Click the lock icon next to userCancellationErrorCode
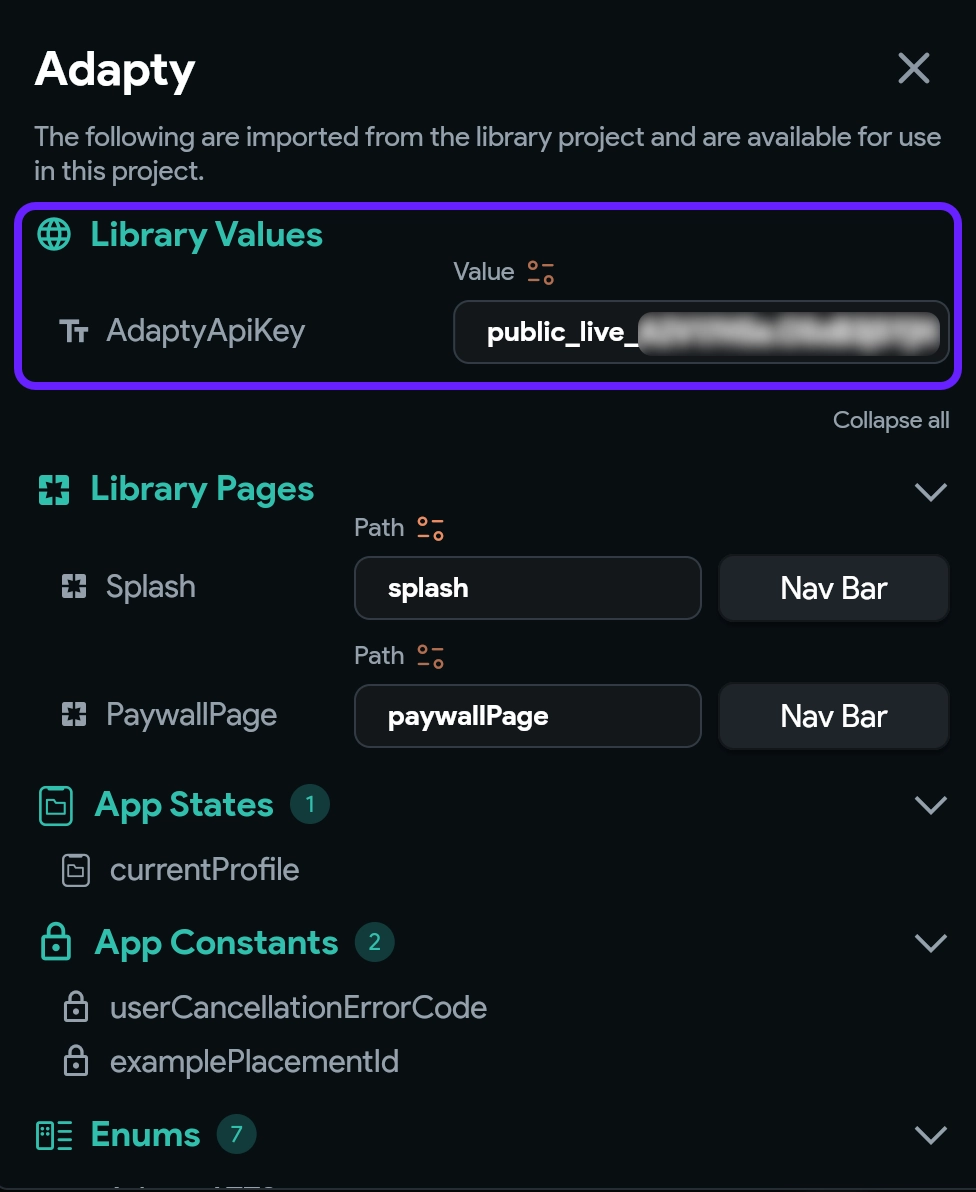The image size is (976, 1192). coord(76,1008)
